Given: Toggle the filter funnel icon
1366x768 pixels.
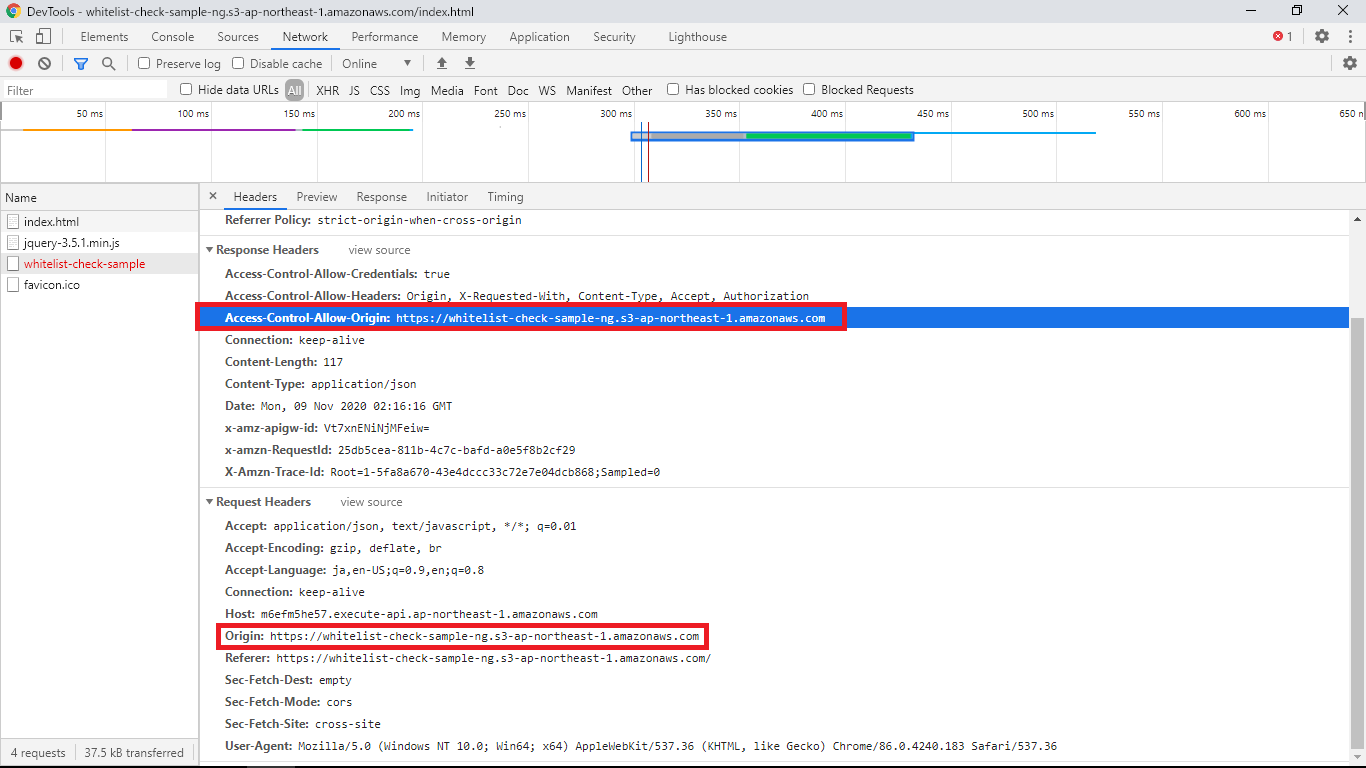Looking at the screenshot, I should (81, 63).
